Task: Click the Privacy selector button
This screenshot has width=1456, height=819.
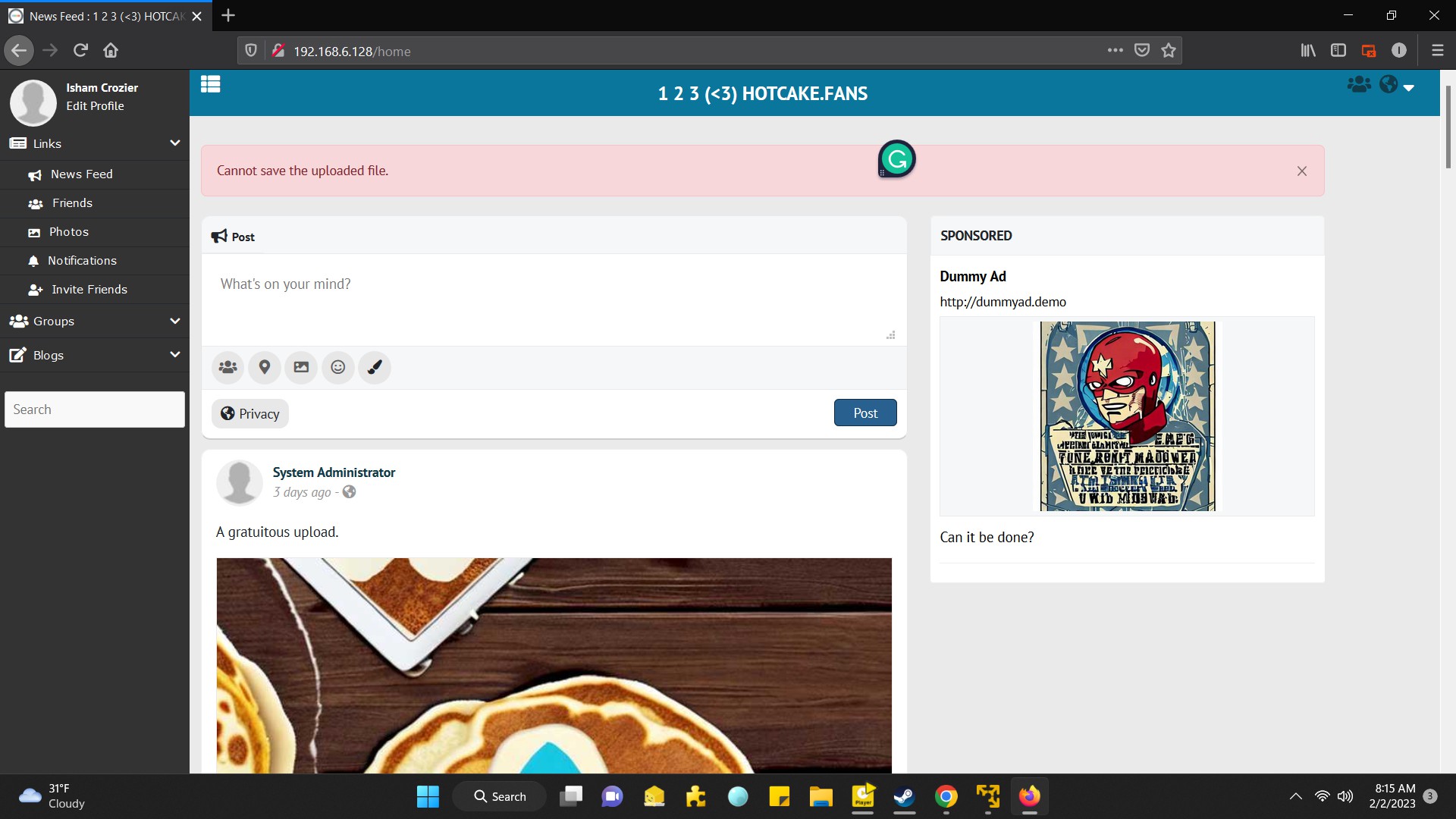Action: (250, 414)
